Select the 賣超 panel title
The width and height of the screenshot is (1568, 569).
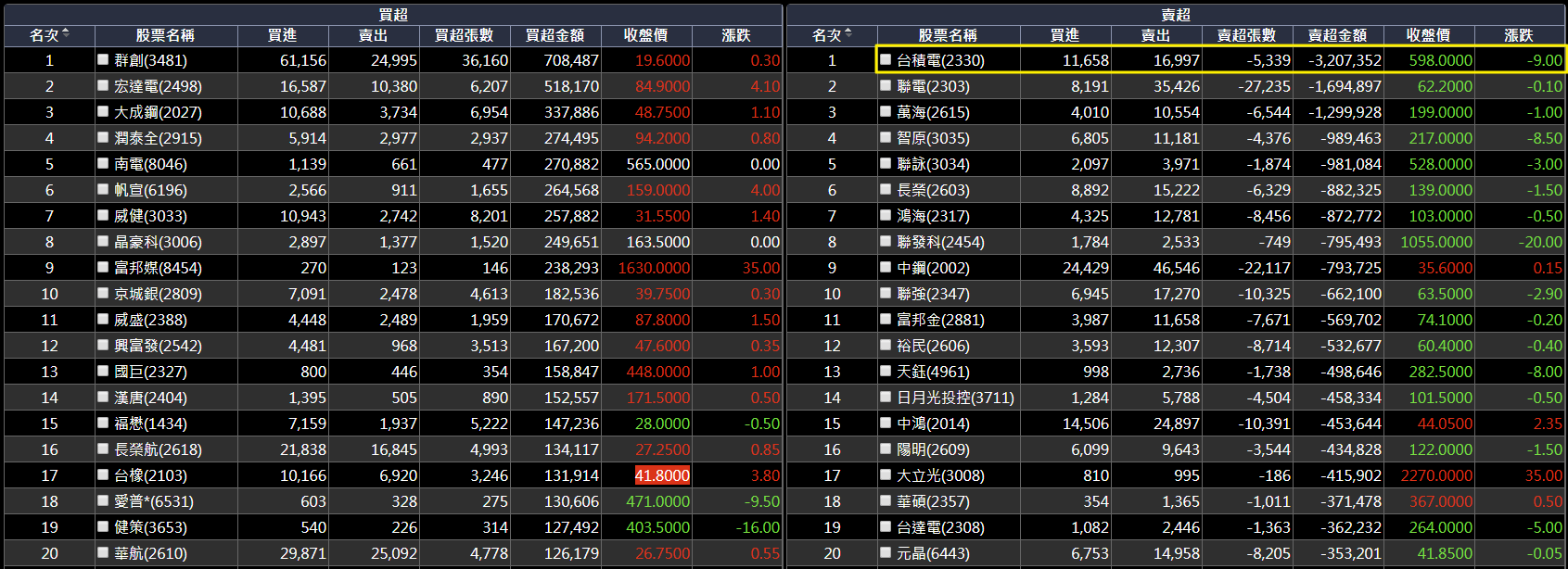1176,14
